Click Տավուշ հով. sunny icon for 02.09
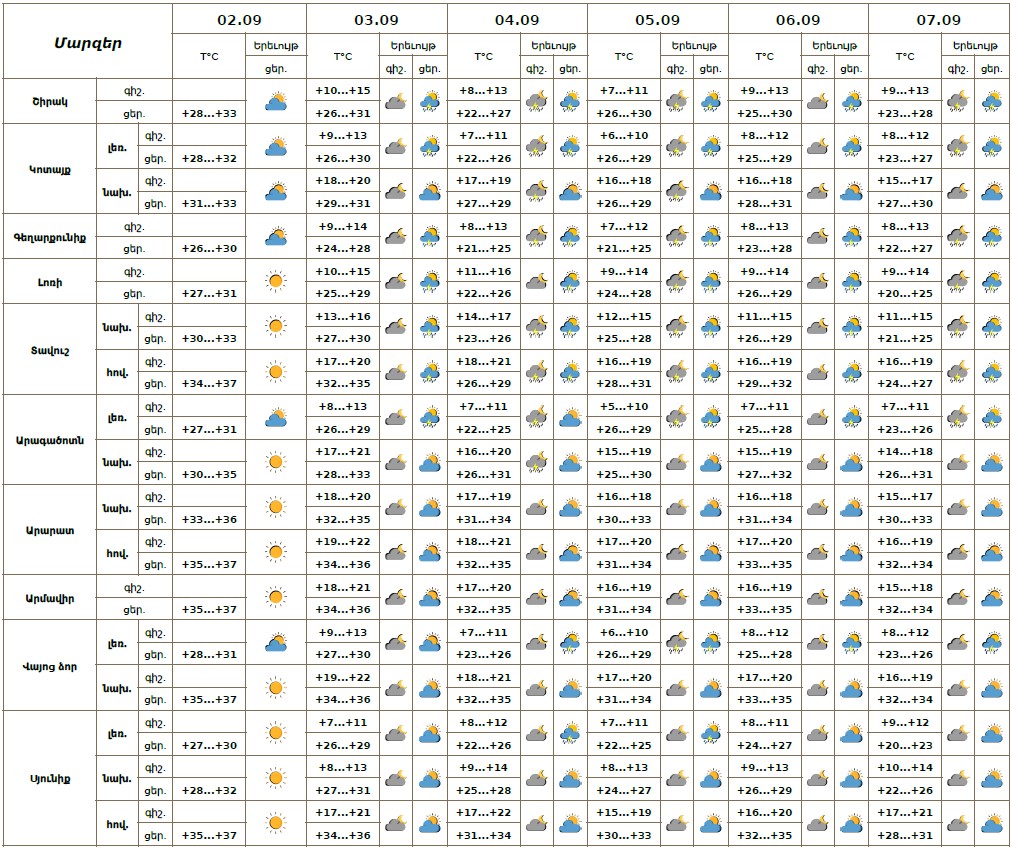The image size is (1012, 849). (x=276, y=372)
